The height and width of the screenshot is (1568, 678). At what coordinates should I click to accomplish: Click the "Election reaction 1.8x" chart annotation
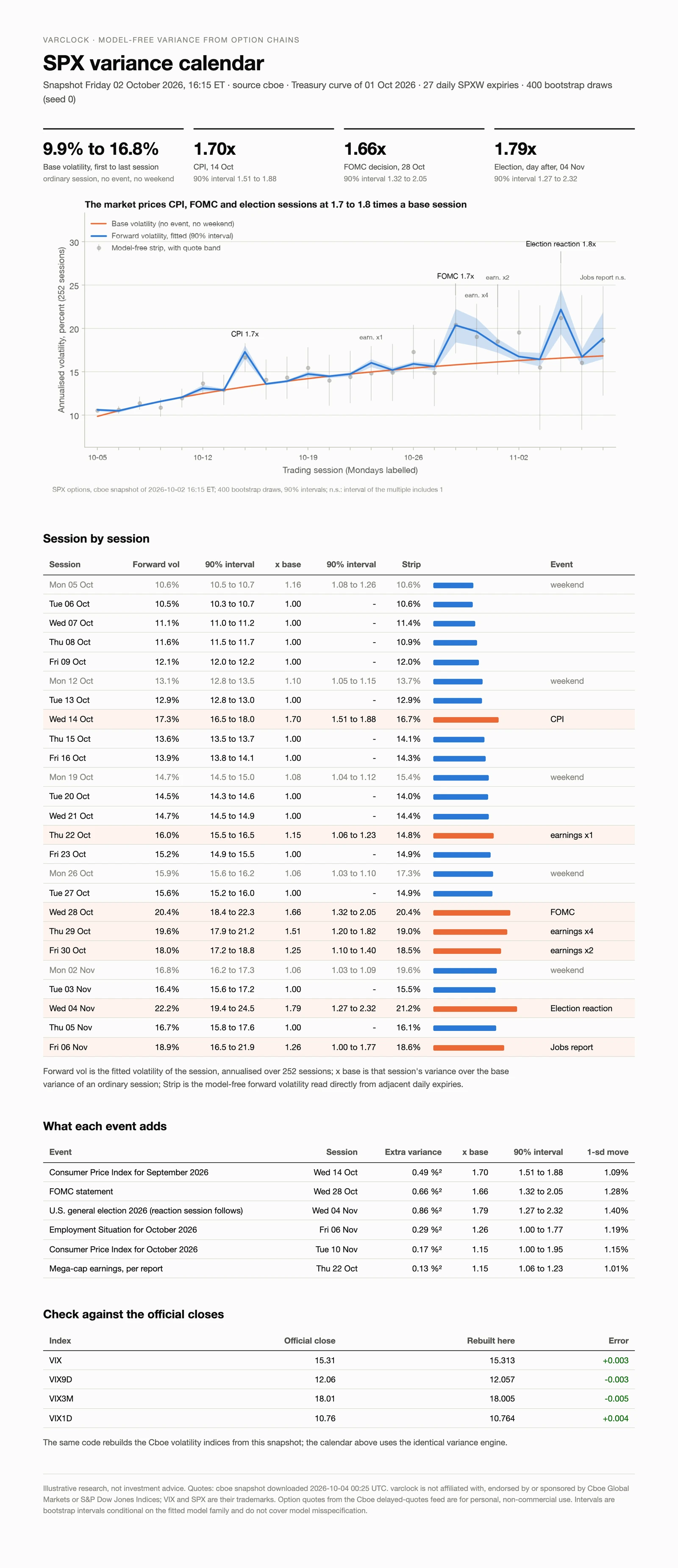pos(561,244)
